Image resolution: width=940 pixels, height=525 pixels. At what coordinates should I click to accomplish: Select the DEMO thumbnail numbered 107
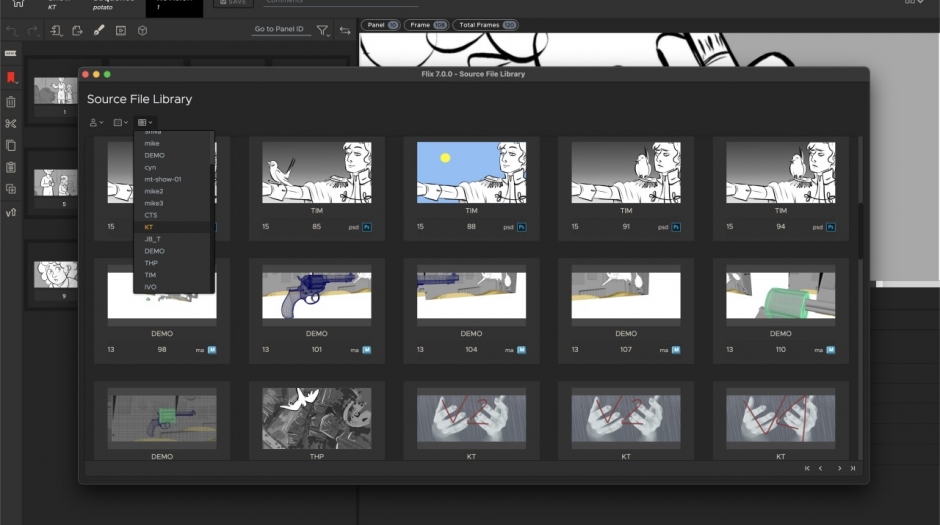[626, 295]
